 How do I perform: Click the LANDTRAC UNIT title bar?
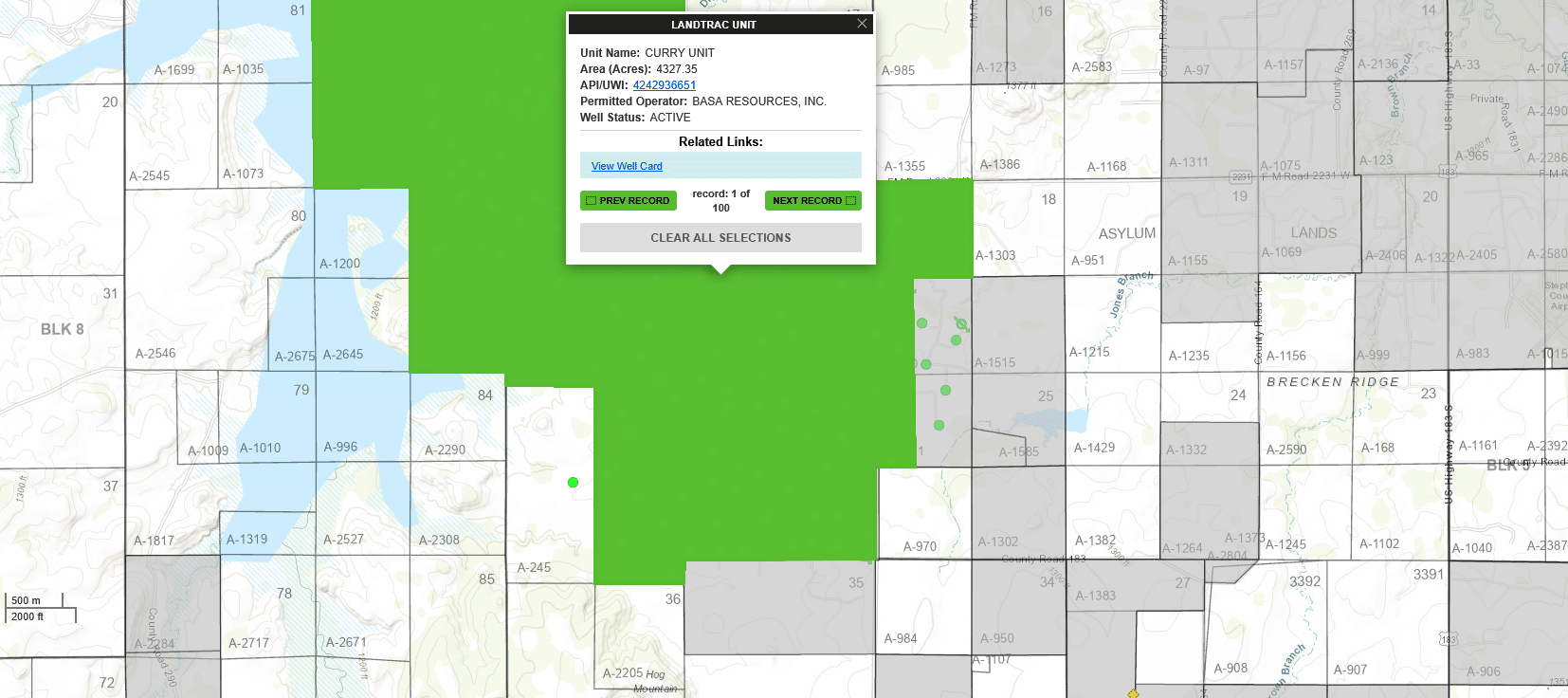click(x=713, y=25)
